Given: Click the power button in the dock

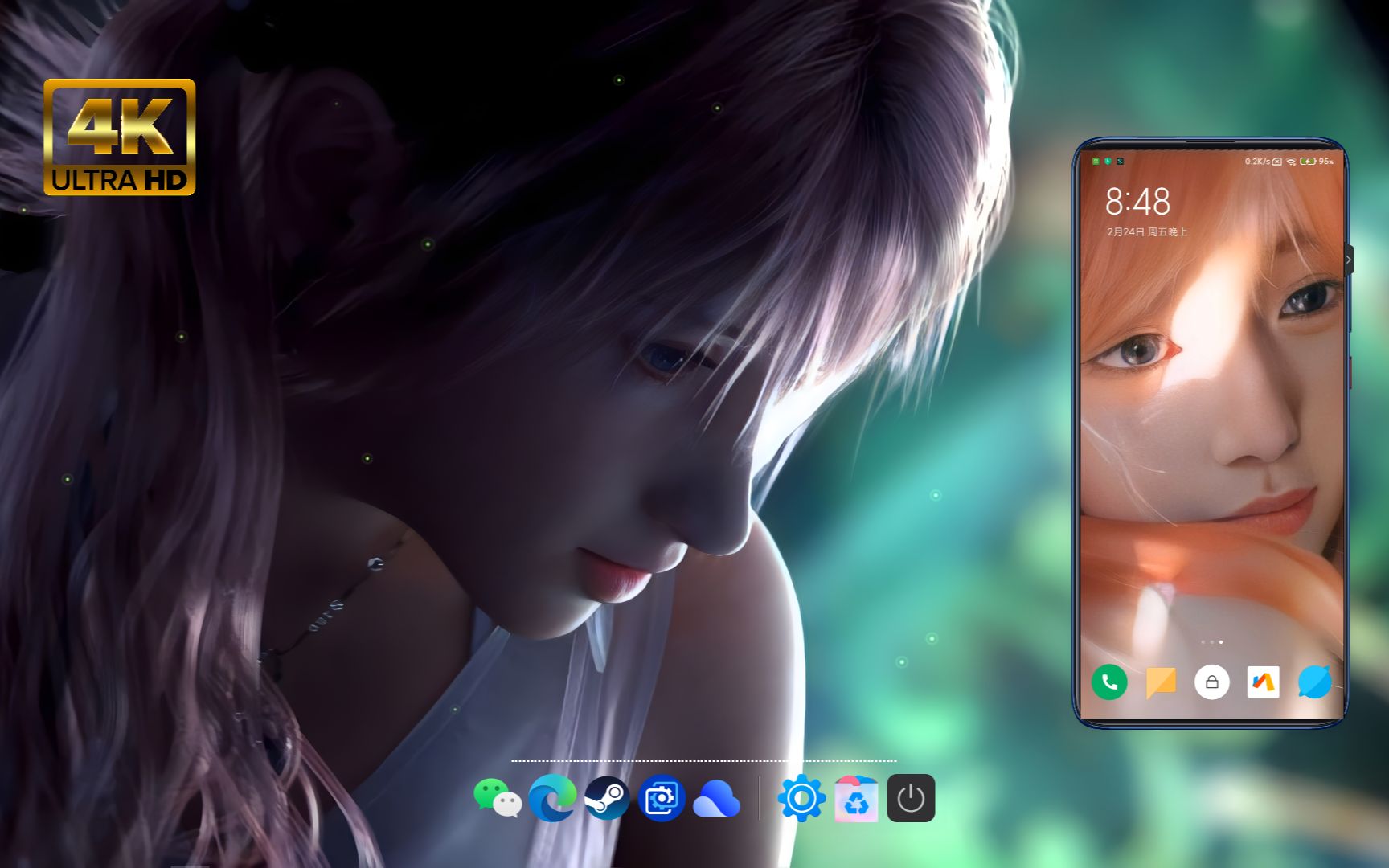Looking at the screenshot, I should 911,798.
